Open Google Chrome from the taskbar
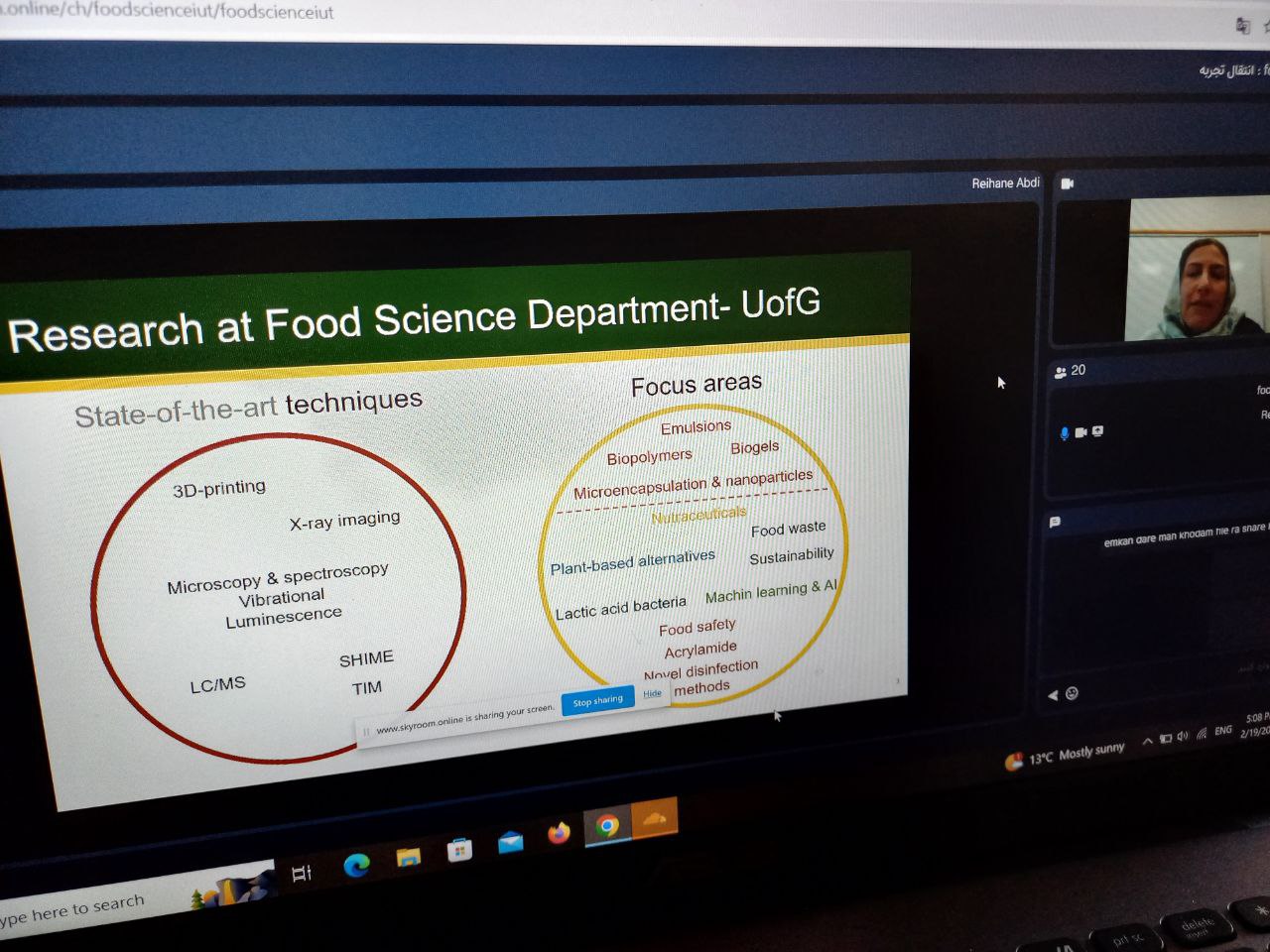The height and width of the screenshot is (952, 1270). tap(607, 825)
